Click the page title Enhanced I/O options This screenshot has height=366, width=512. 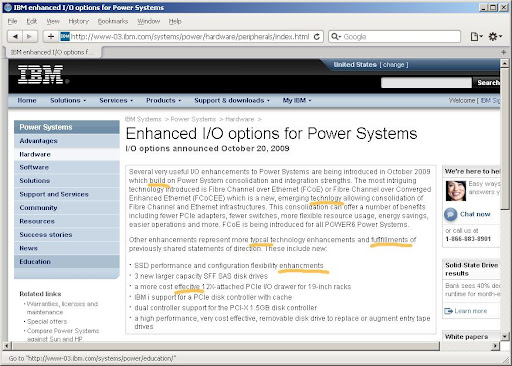(x=271, y=134)
